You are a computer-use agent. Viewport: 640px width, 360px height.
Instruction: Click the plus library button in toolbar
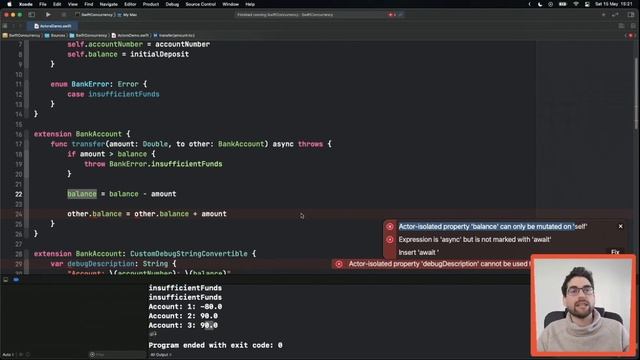pos(603,15)
